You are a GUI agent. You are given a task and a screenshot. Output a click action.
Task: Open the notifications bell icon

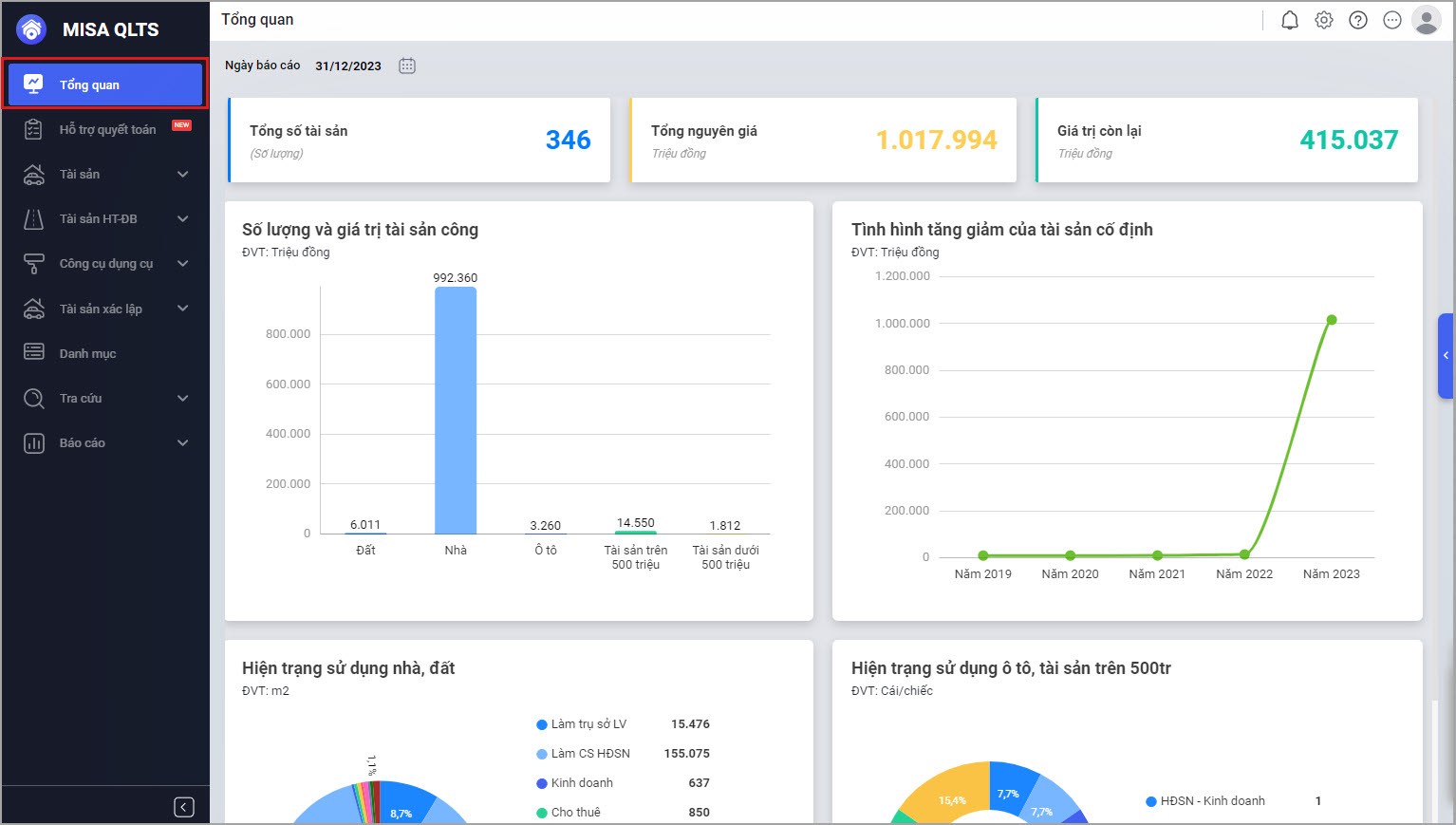tap(1289, 20)
